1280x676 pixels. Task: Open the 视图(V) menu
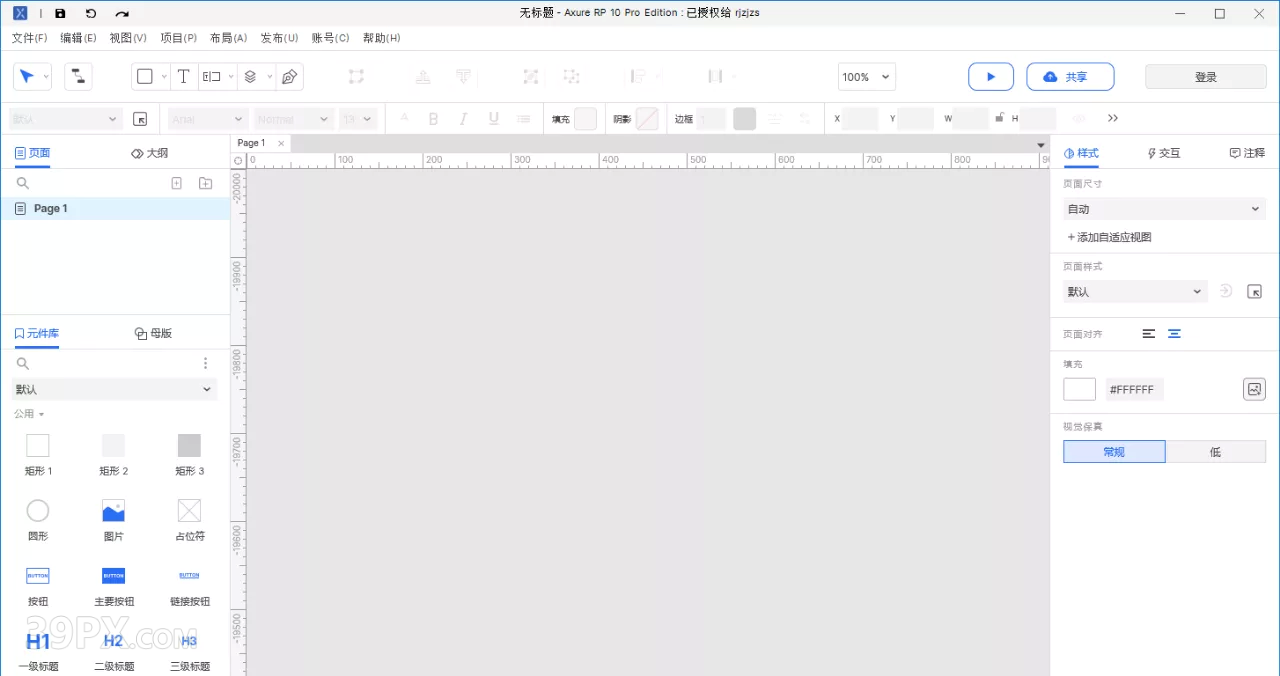click(x=128, y=38)
